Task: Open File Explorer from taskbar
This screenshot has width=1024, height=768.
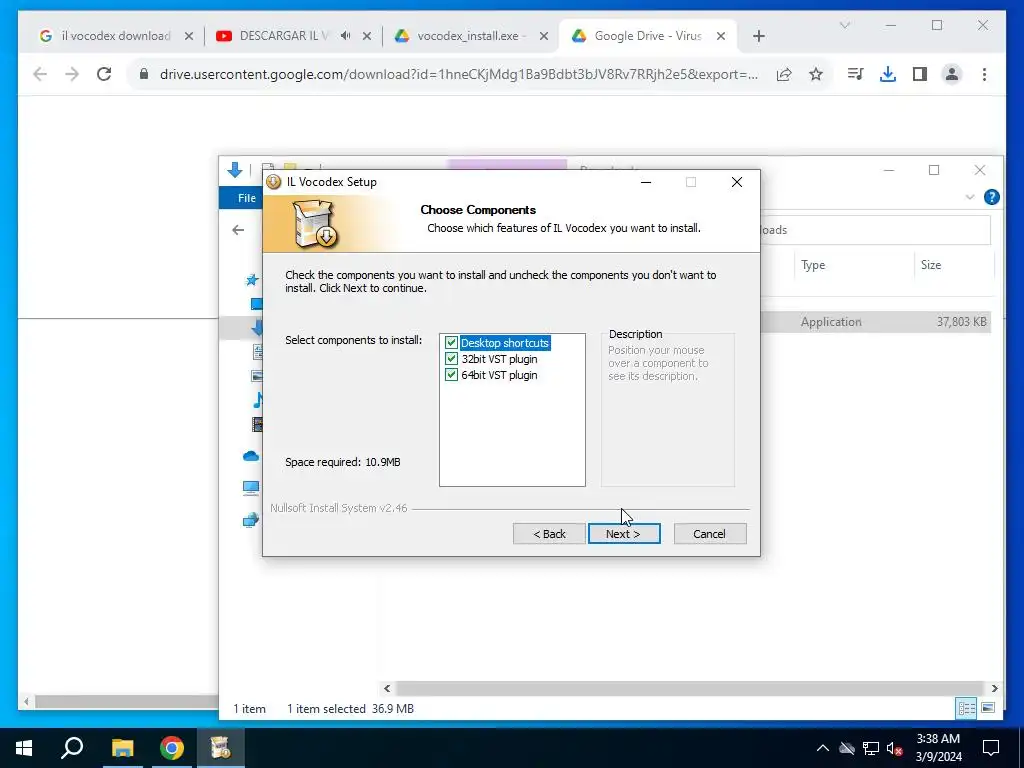Action: tap(122, 748)
